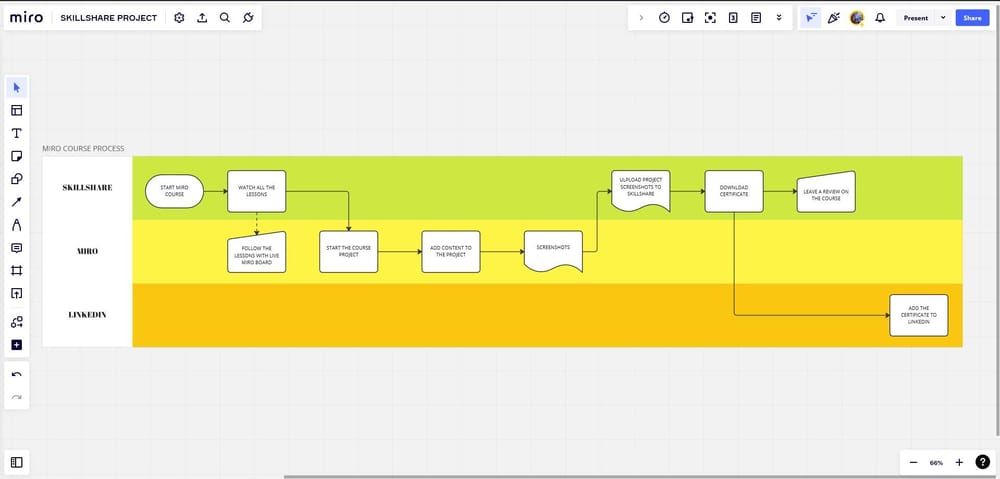Screen dimensions: 1000x479
Task: Open the cards panel icon
Action: [733, 18]
